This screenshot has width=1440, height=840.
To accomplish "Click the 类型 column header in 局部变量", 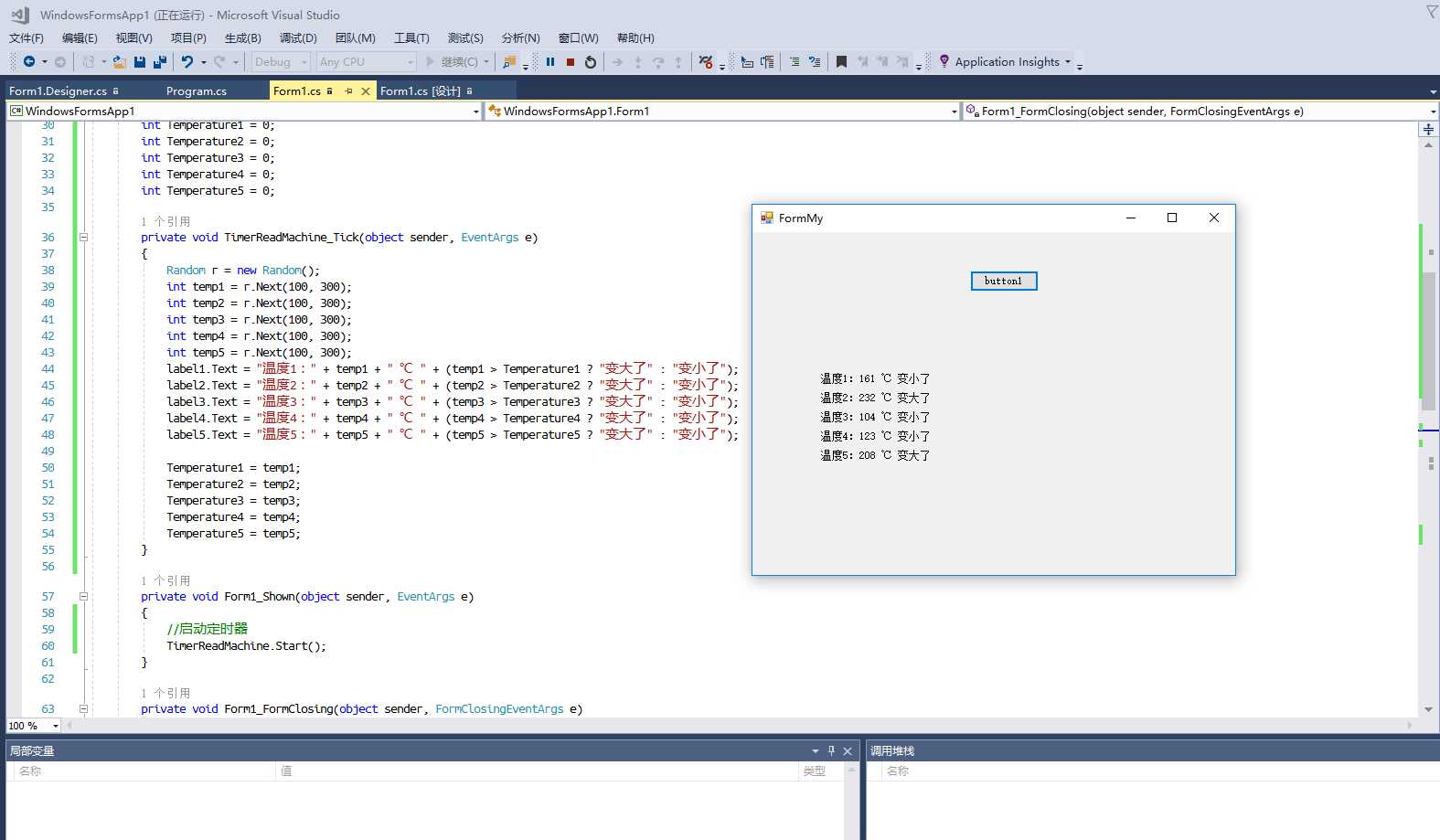I will (x=821, y=771).
